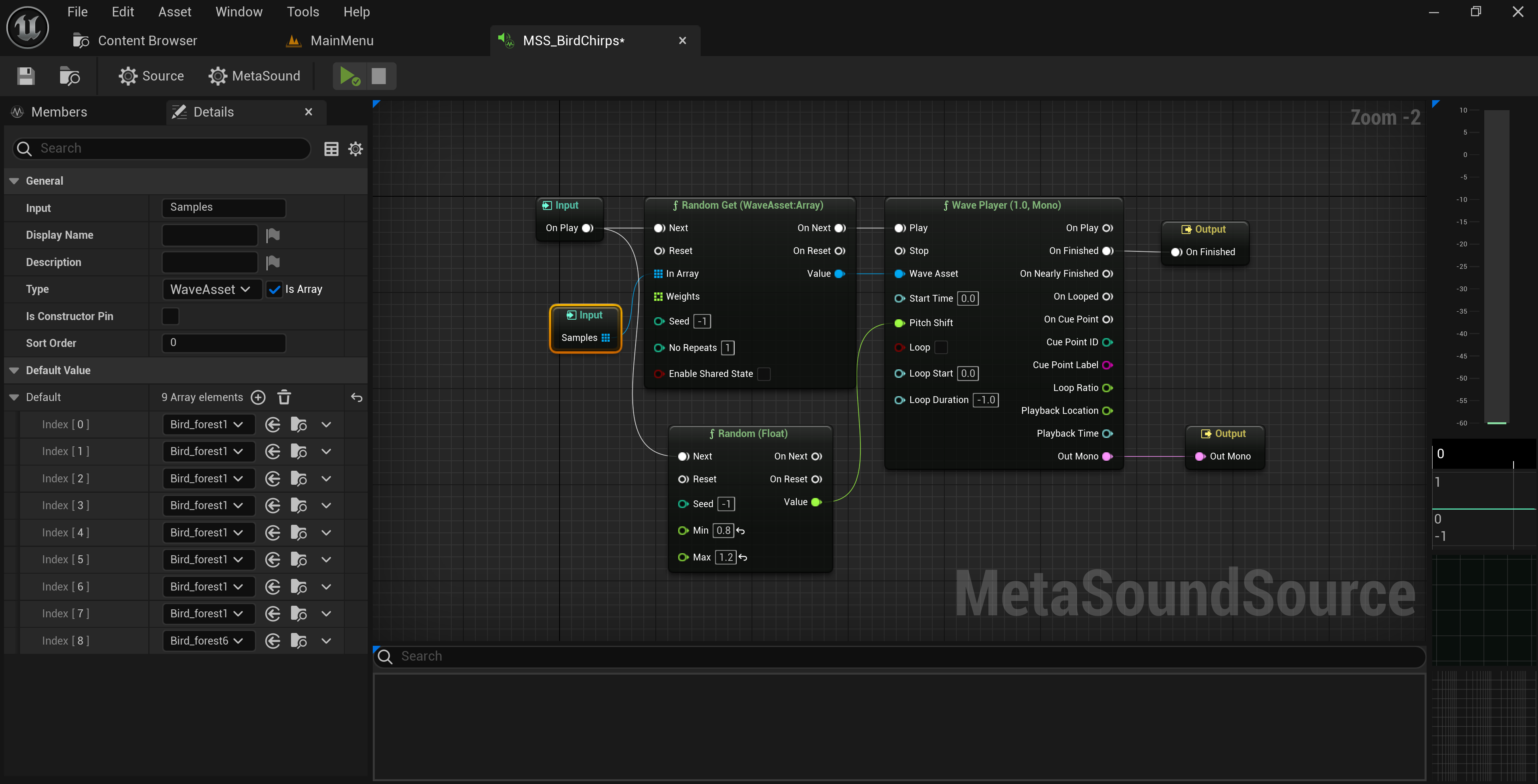
Task: Save the MetaSound asset with the floppy icon
Action: coord(26,76)
